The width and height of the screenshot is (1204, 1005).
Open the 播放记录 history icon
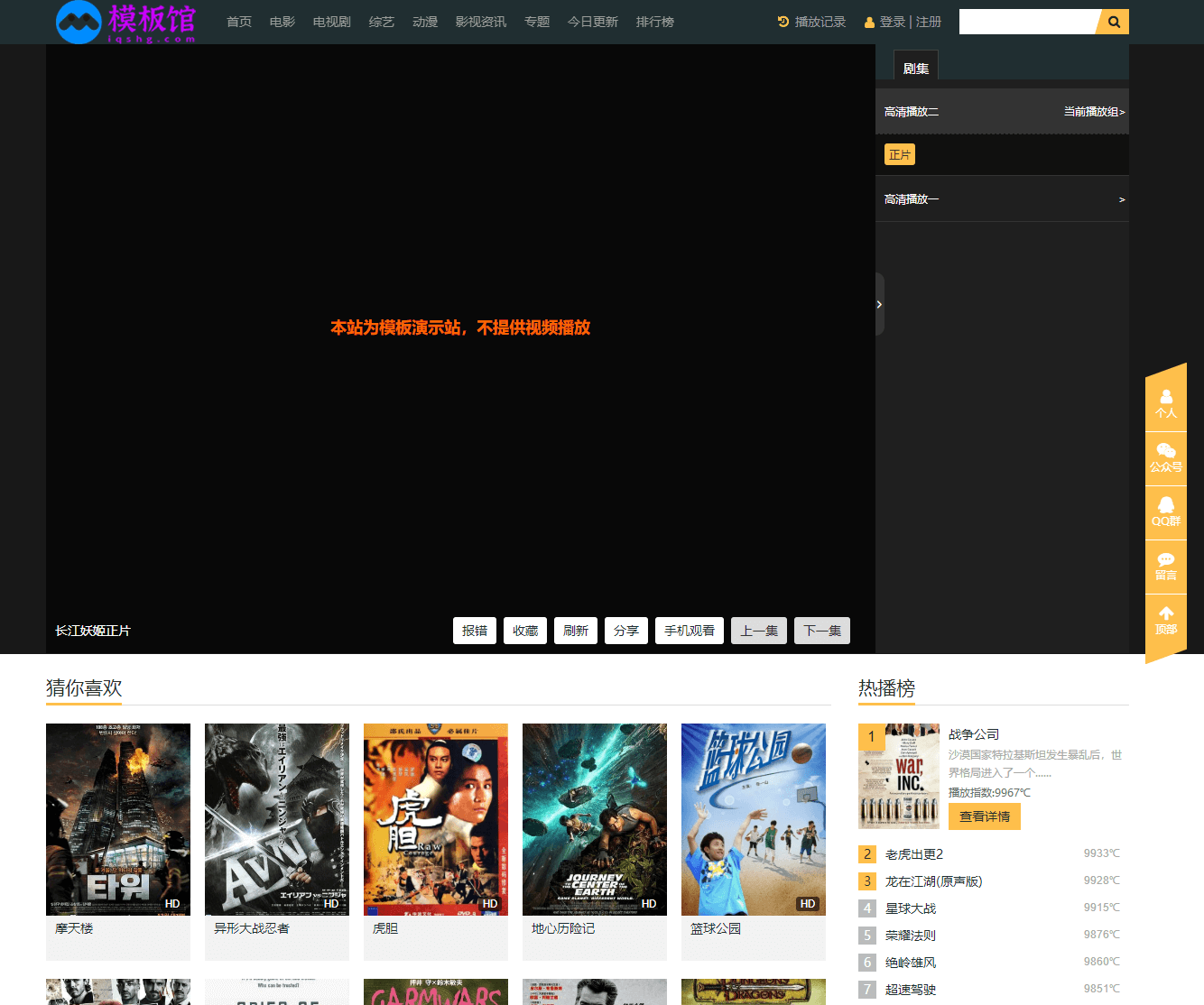(783, 22)
